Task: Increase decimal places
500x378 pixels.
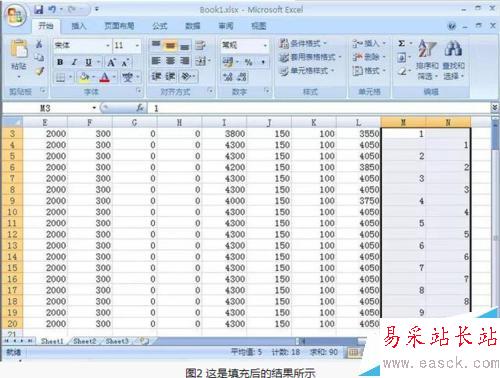Action: point(228,77)
